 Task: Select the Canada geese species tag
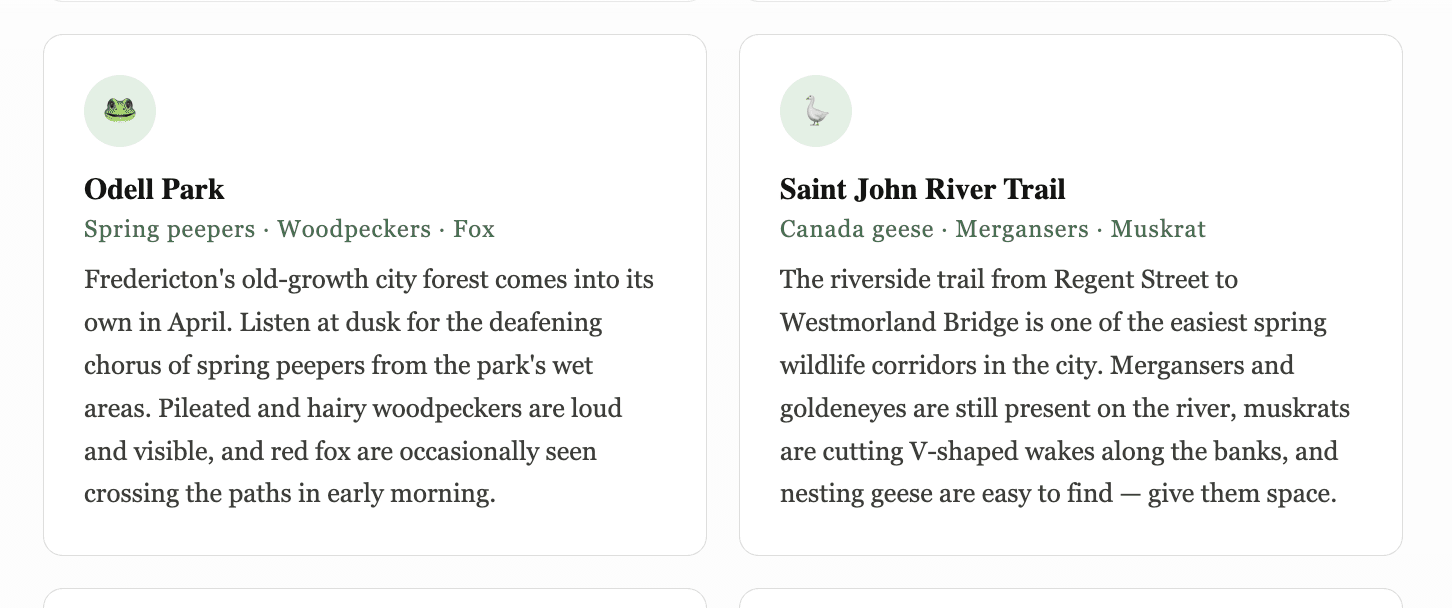(856, 229)
